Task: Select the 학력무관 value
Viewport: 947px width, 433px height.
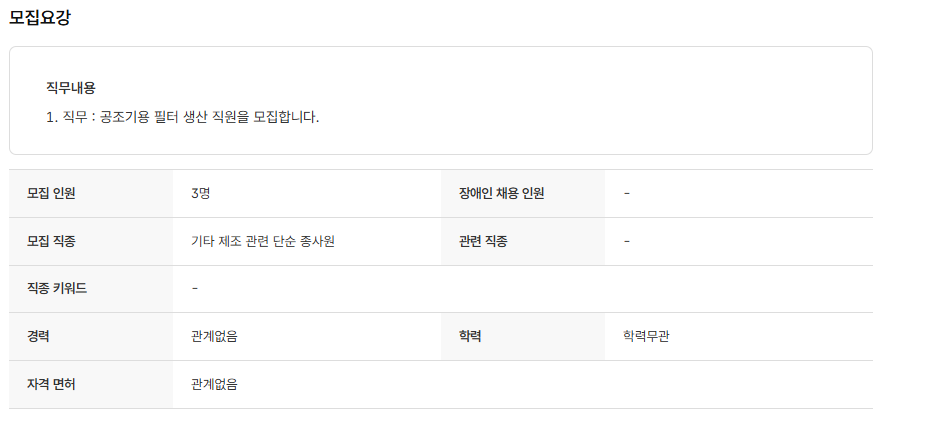Action: point(646,336)
